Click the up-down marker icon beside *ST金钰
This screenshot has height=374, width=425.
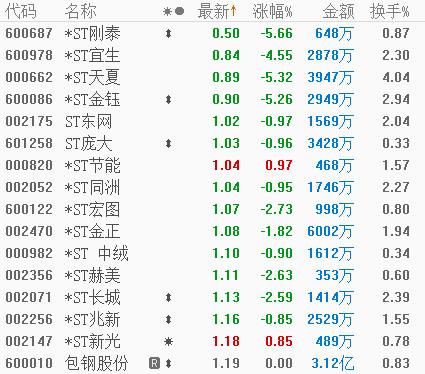168,99
